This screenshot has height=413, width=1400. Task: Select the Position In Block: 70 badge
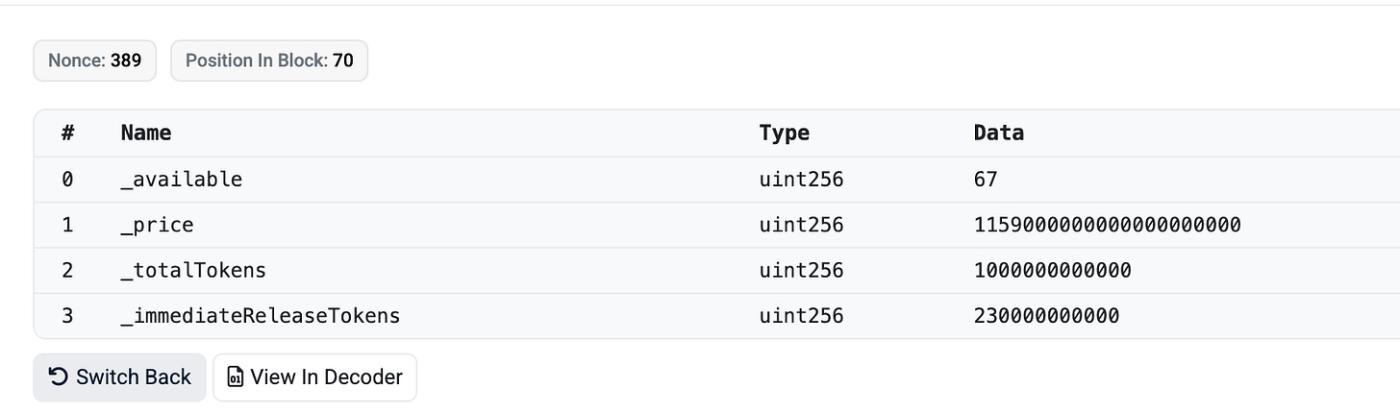(x=270, y=60)
